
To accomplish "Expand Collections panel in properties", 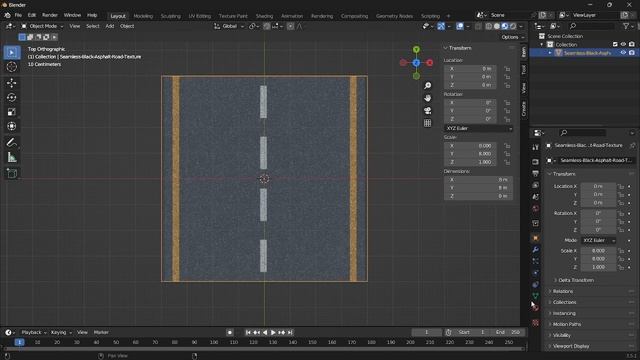I will click(x=564, y=302).
